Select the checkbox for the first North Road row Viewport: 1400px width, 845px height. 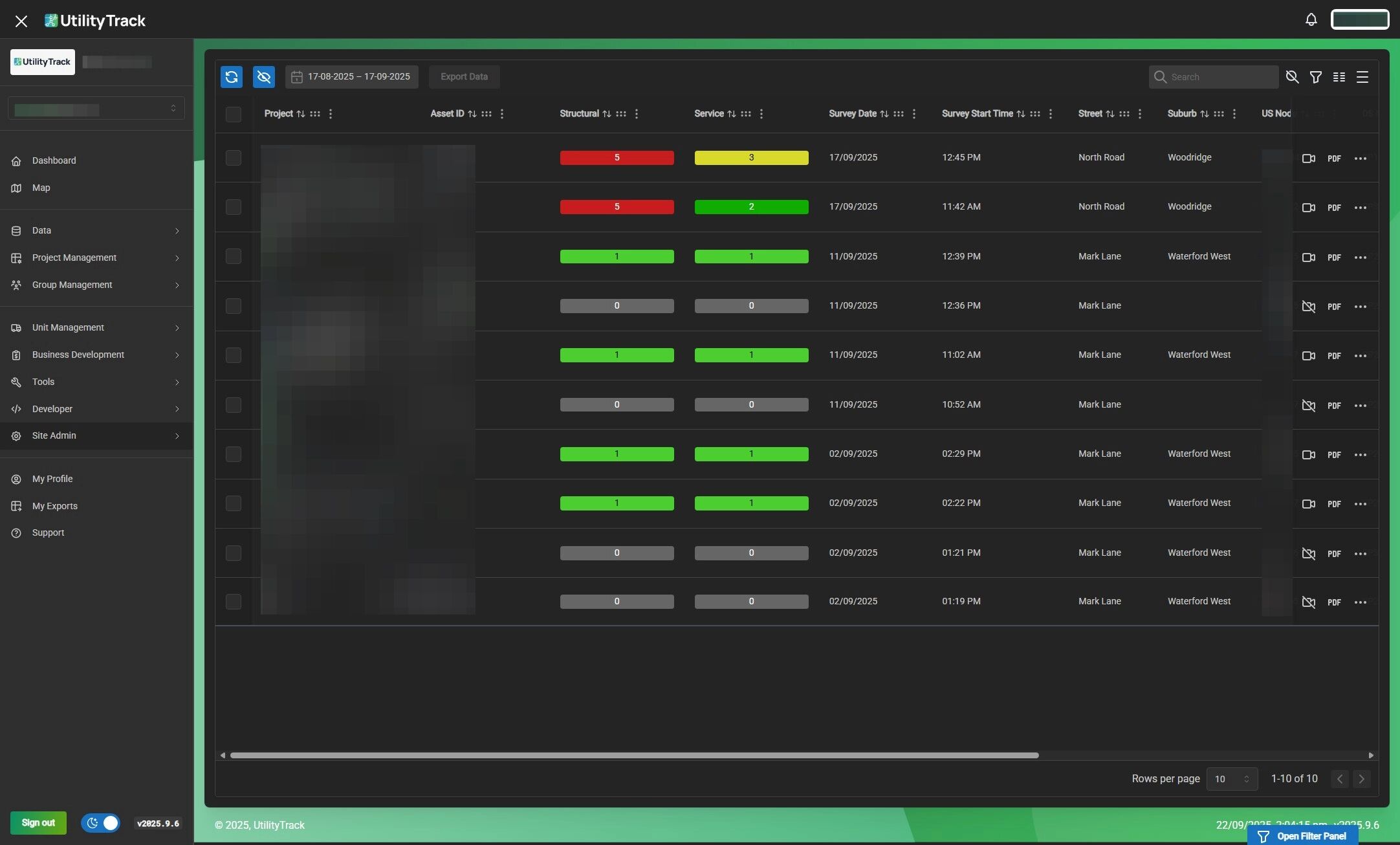pos(234,158)
